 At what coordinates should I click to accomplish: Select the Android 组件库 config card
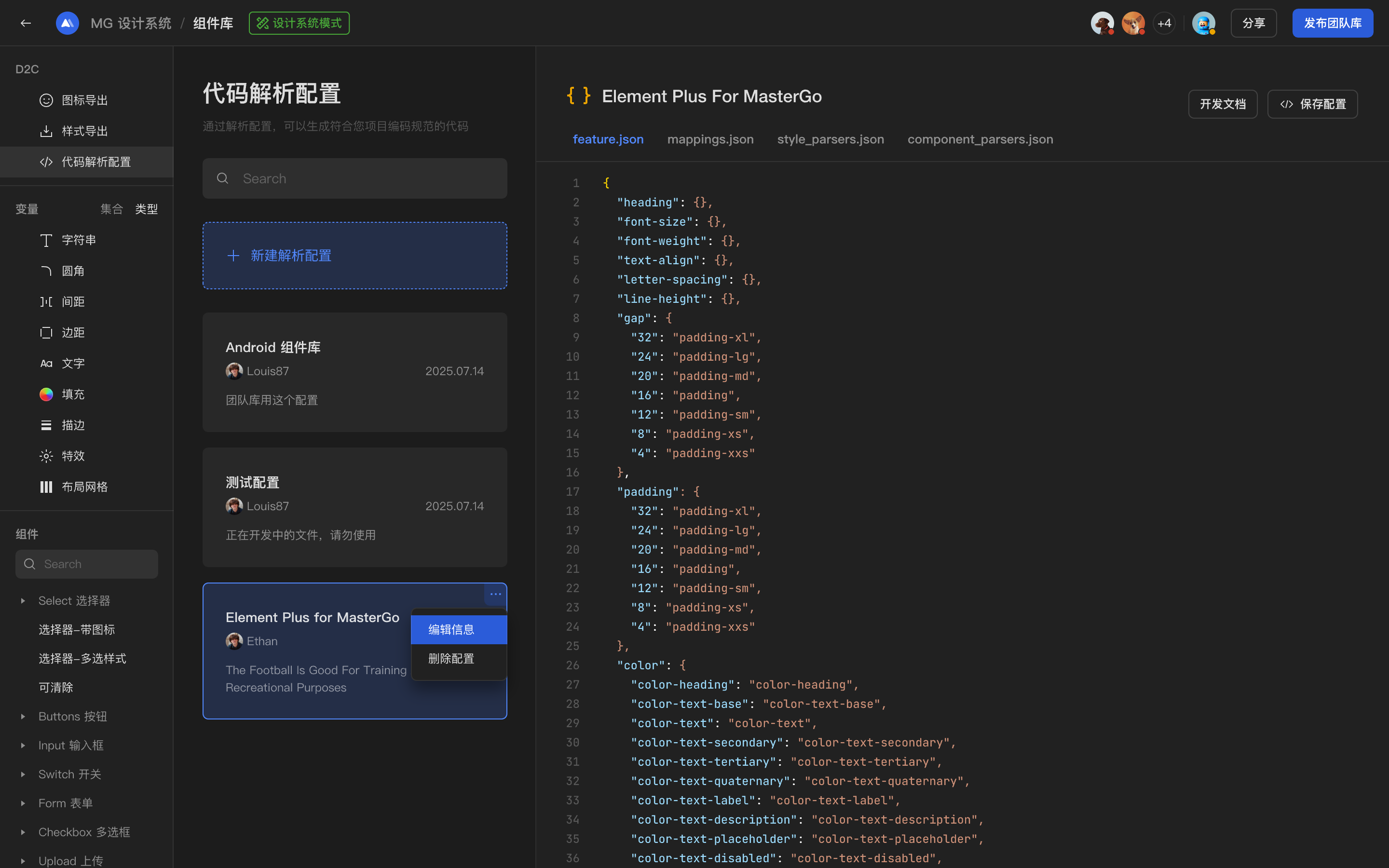pos(354,373)
